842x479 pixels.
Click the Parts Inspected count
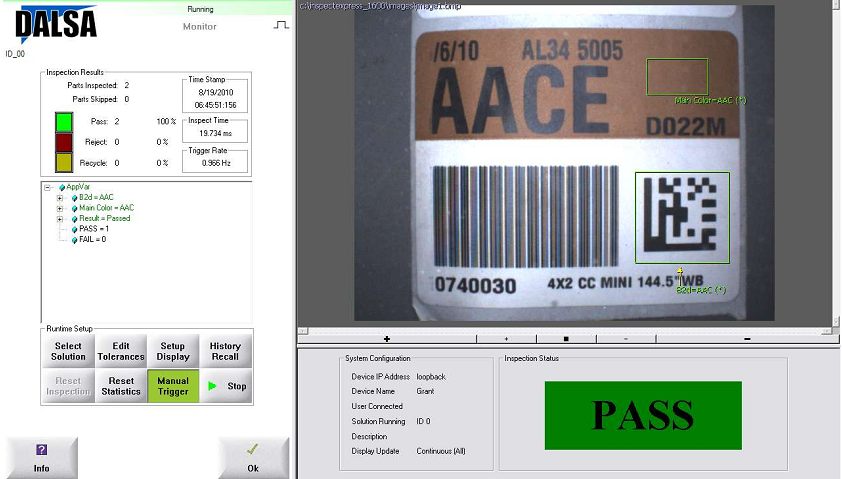(x=127, y=85)
